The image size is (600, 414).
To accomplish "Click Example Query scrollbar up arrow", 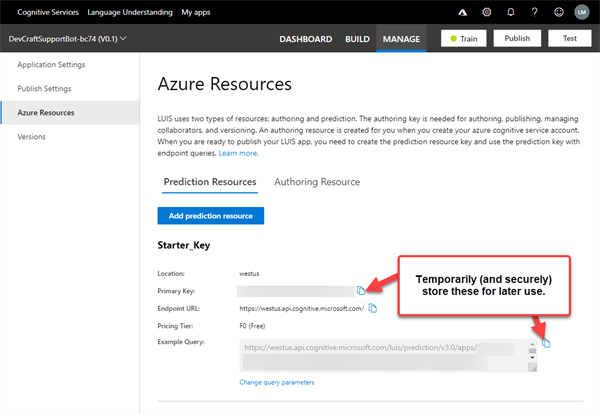I will click(x=532, y=344).
